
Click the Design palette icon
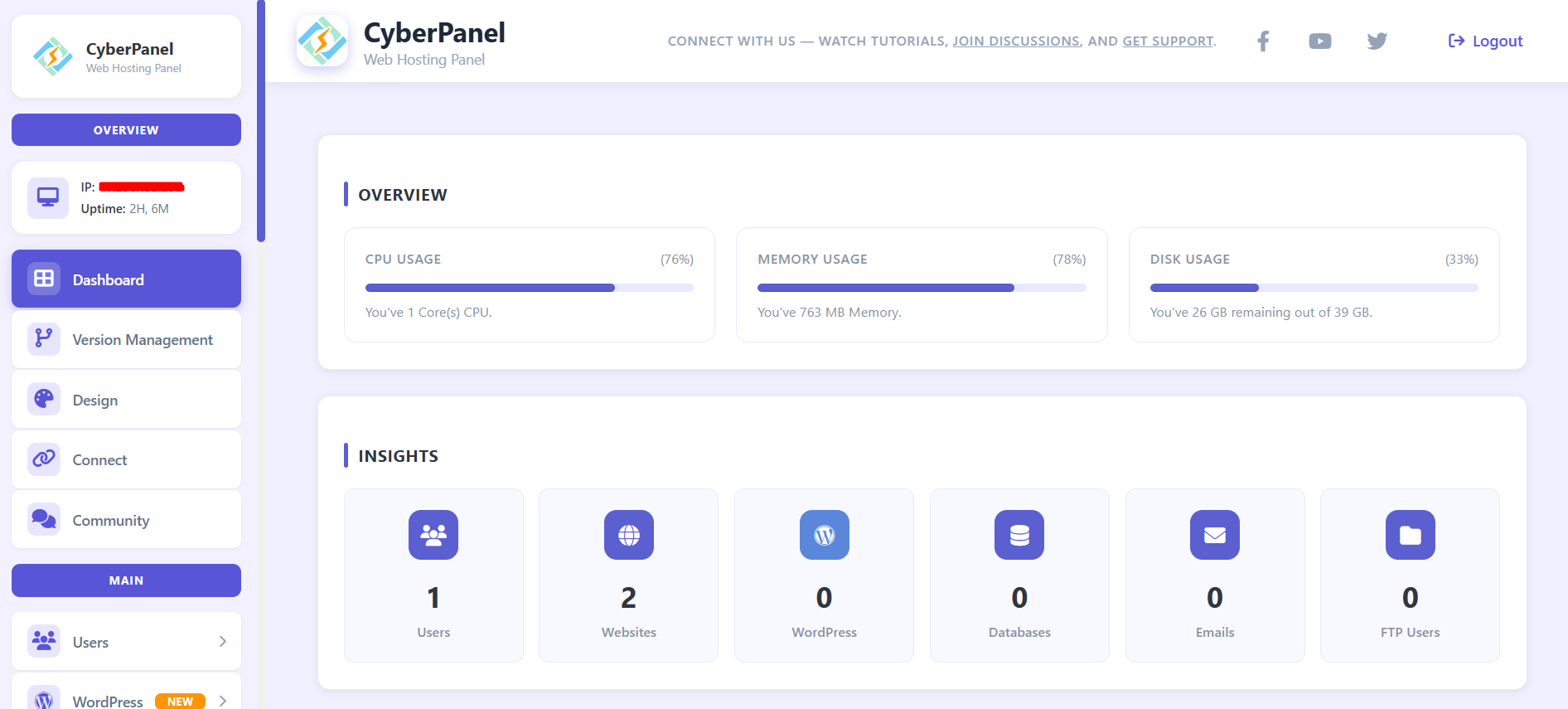[x=44, y=399]
